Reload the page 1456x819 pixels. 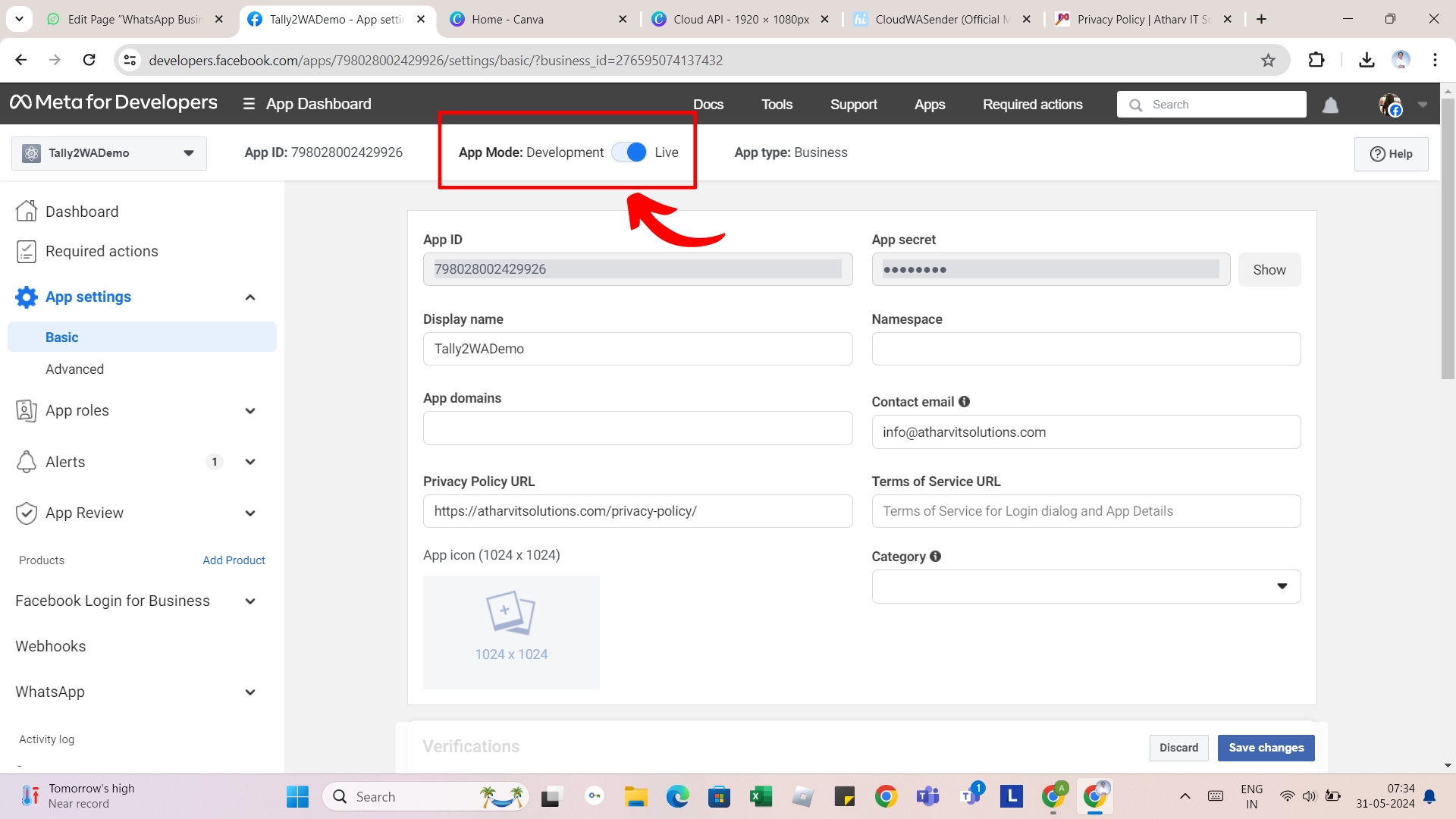(x=89, y=60)
